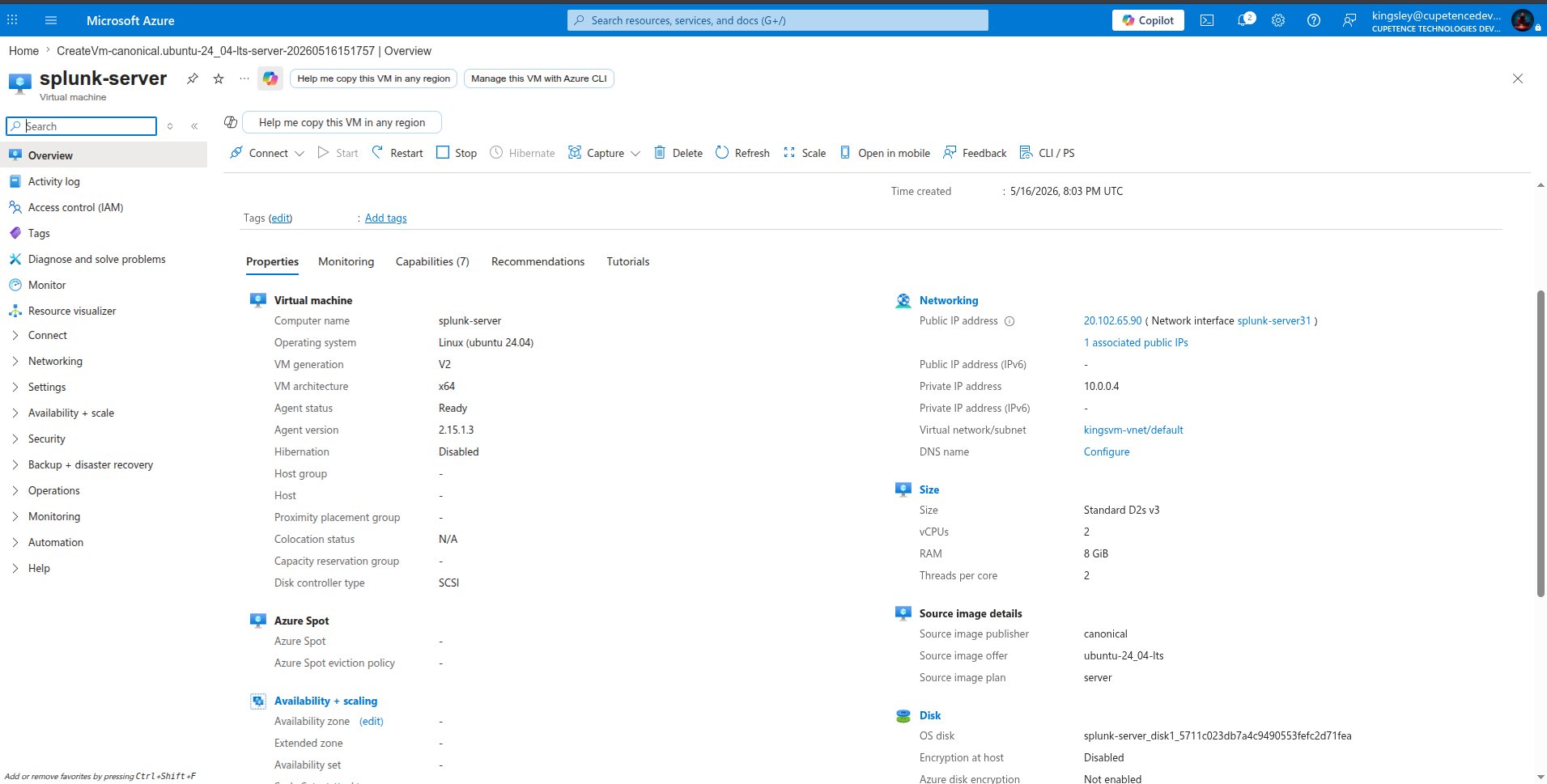Focus the sidebar Search field
Screen dimensions: 1547x784
[81, 126]
